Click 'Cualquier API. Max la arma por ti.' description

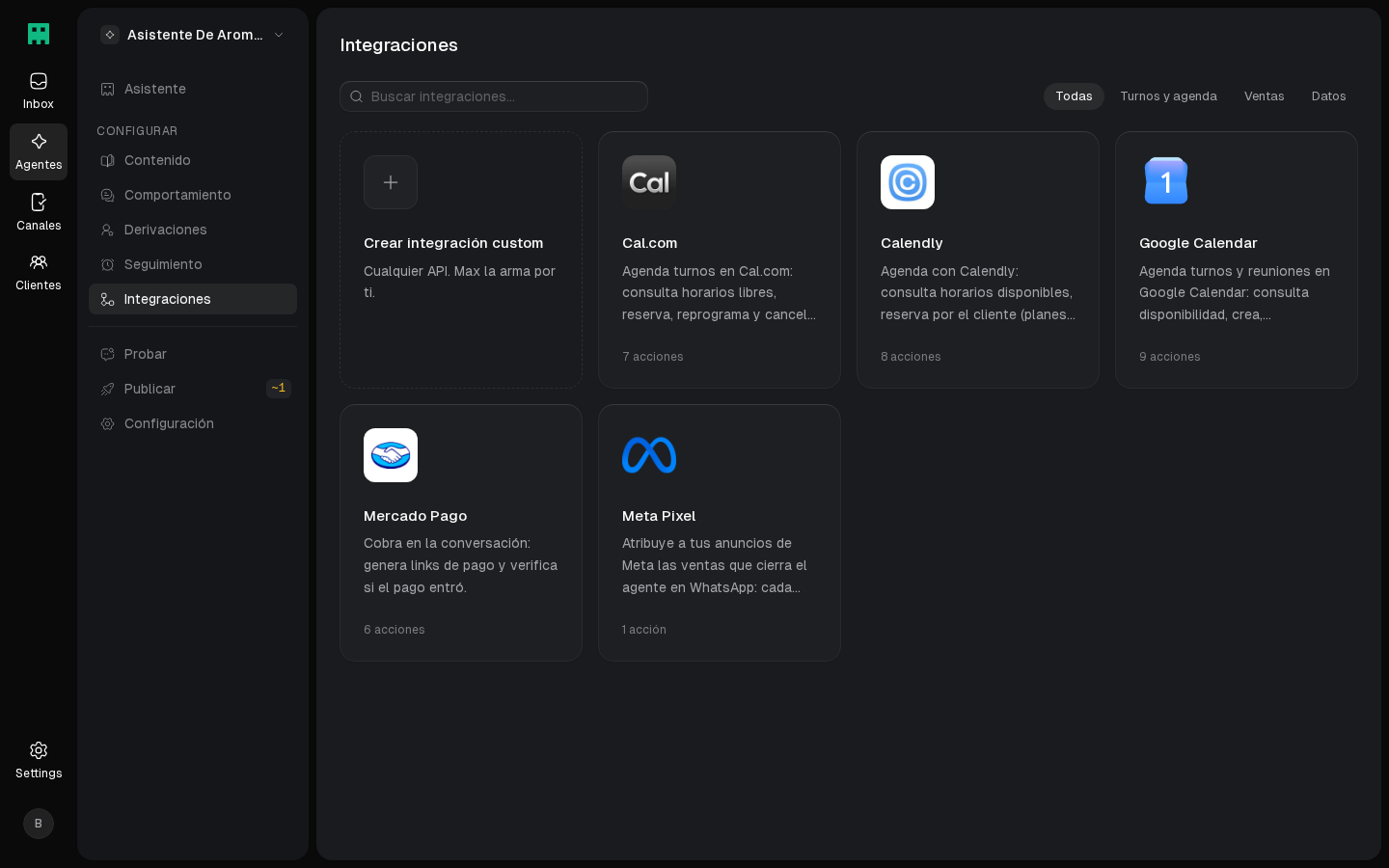tap(459, 282)
